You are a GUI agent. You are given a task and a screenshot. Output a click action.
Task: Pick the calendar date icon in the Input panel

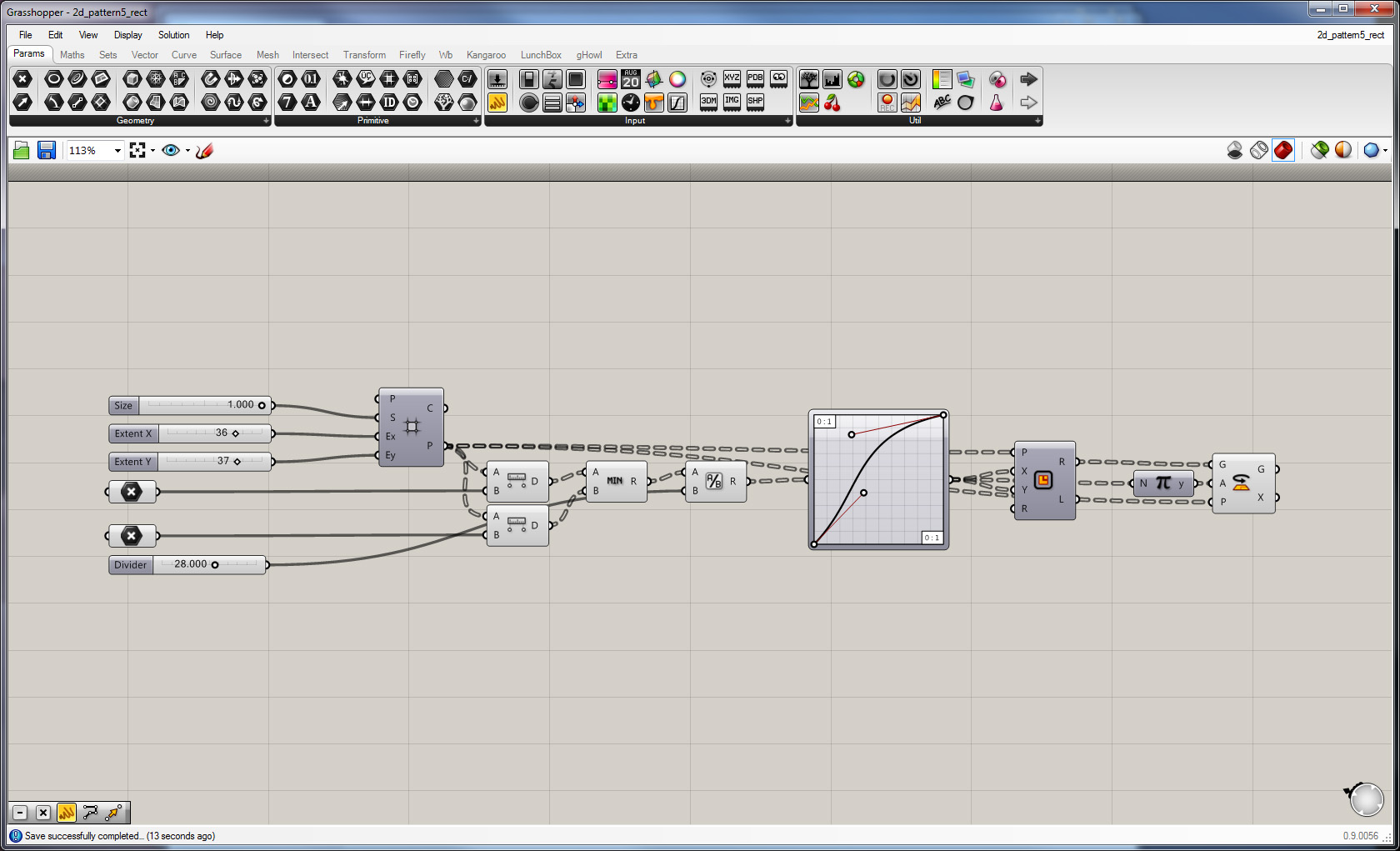(x=631, y=79)
